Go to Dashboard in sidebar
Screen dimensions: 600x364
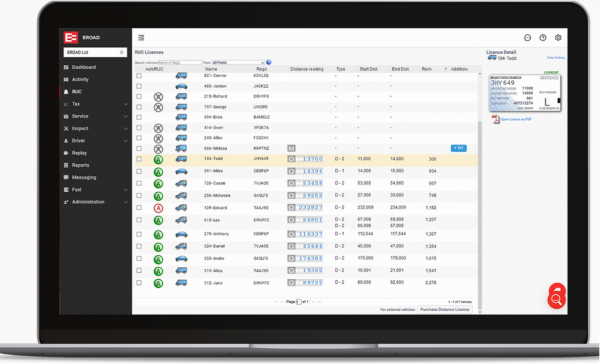pos(84,67)
